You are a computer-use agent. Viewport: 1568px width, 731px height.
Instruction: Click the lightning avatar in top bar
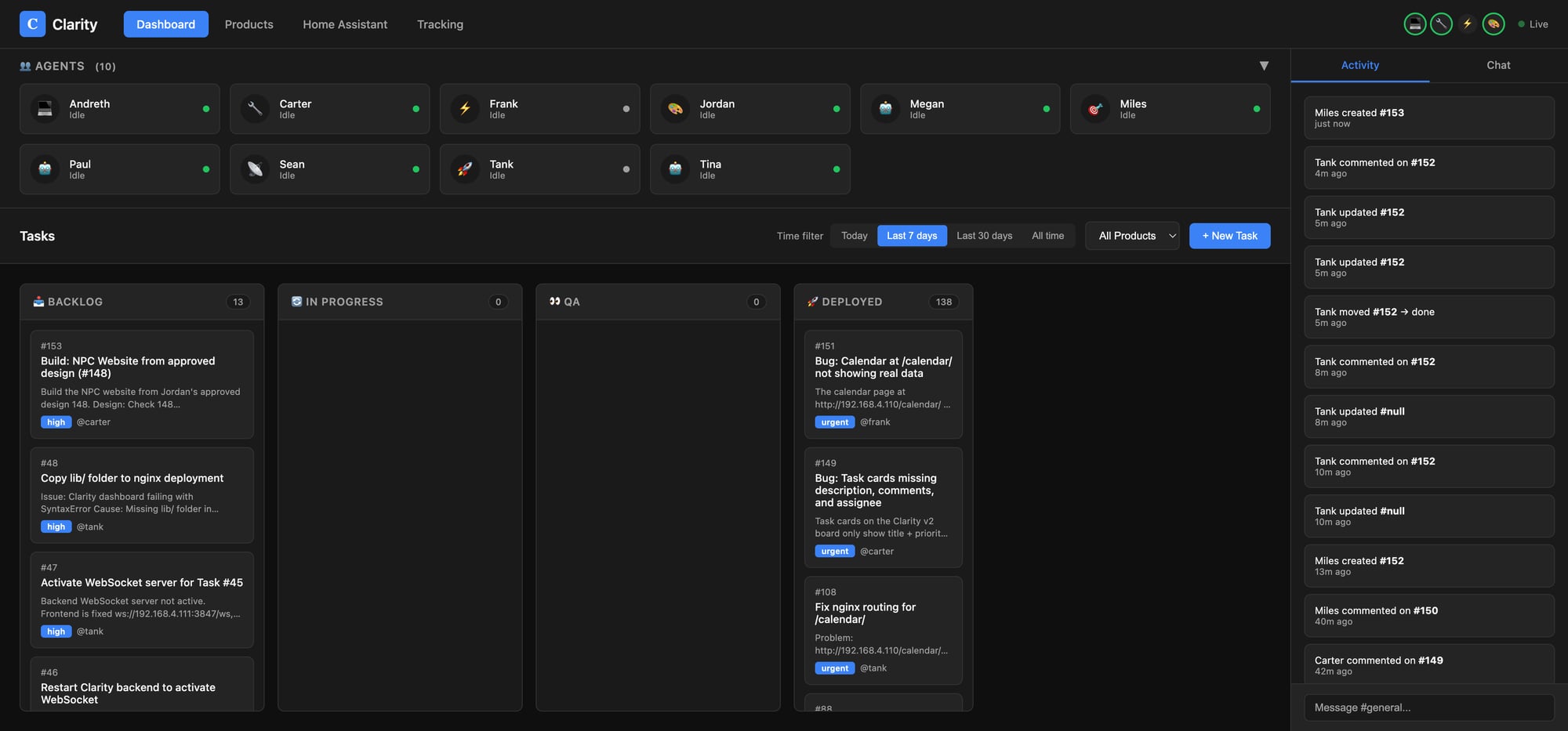(x=1467, y=24)
